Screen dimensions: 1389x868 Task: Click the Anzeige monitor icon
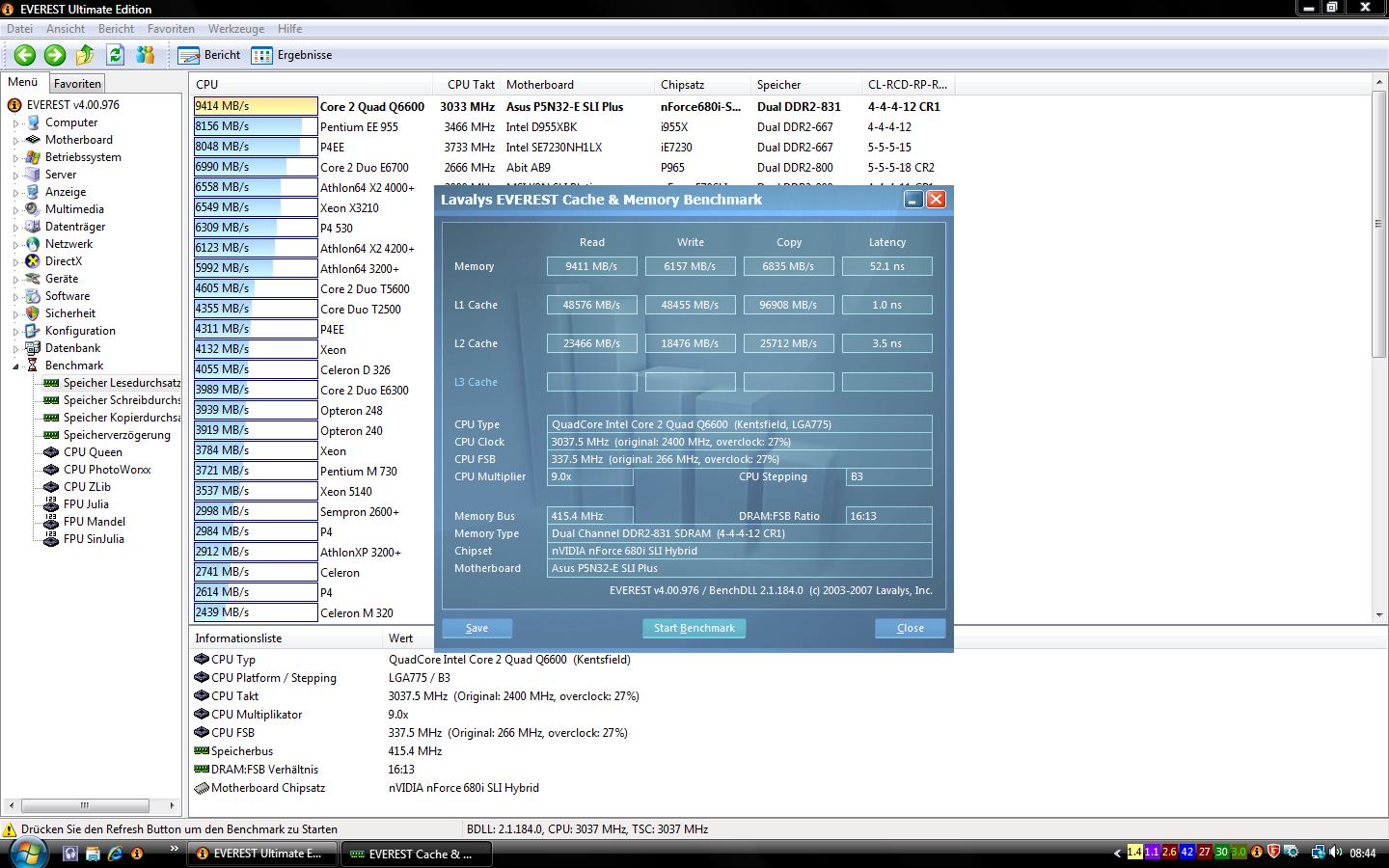pyautogui.click(x=33, y=192)
